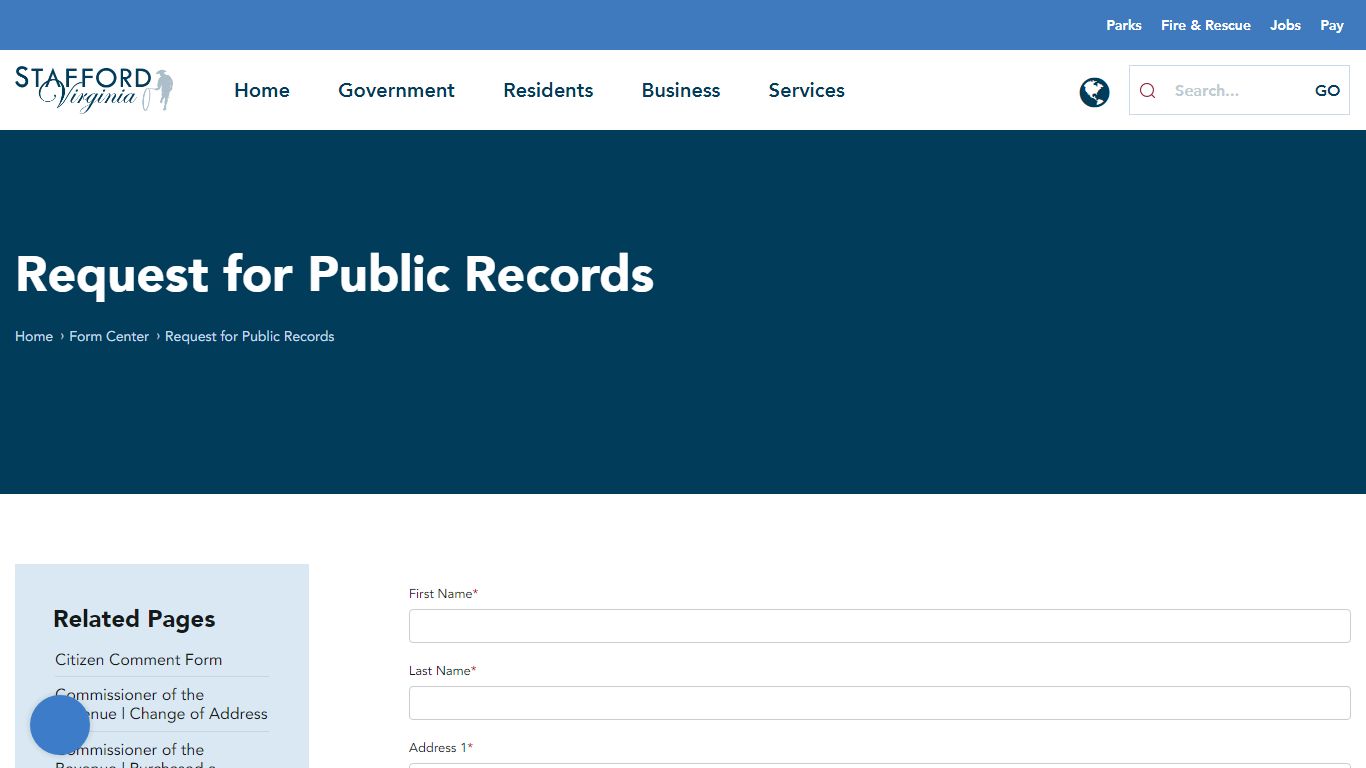
Task: Open the Business menu
Action: [681, 90]
